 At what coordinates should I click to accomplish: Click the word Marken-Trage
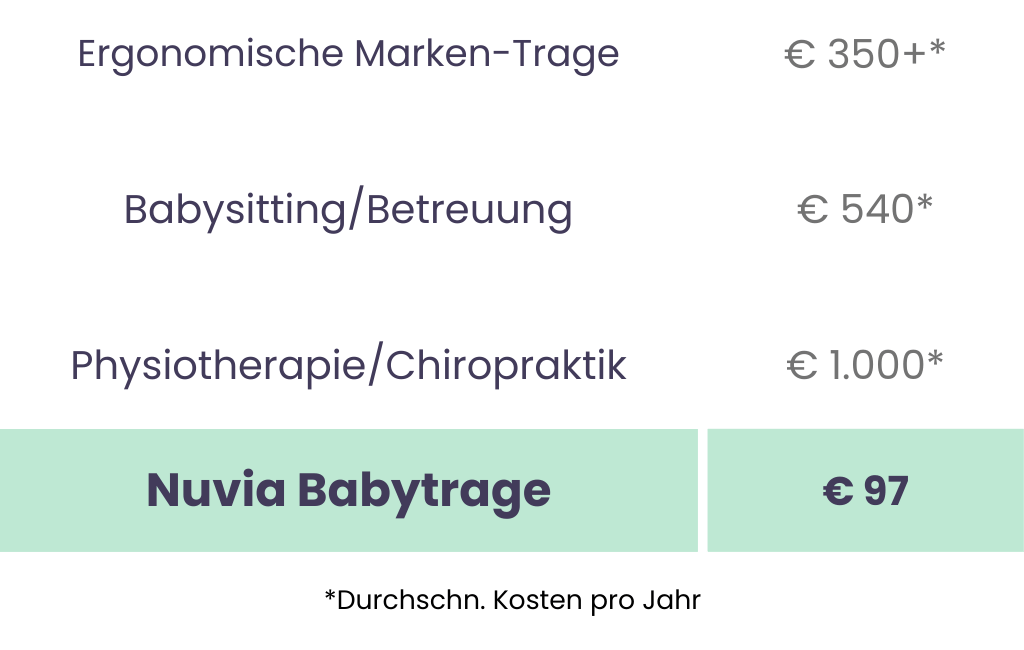487,54
